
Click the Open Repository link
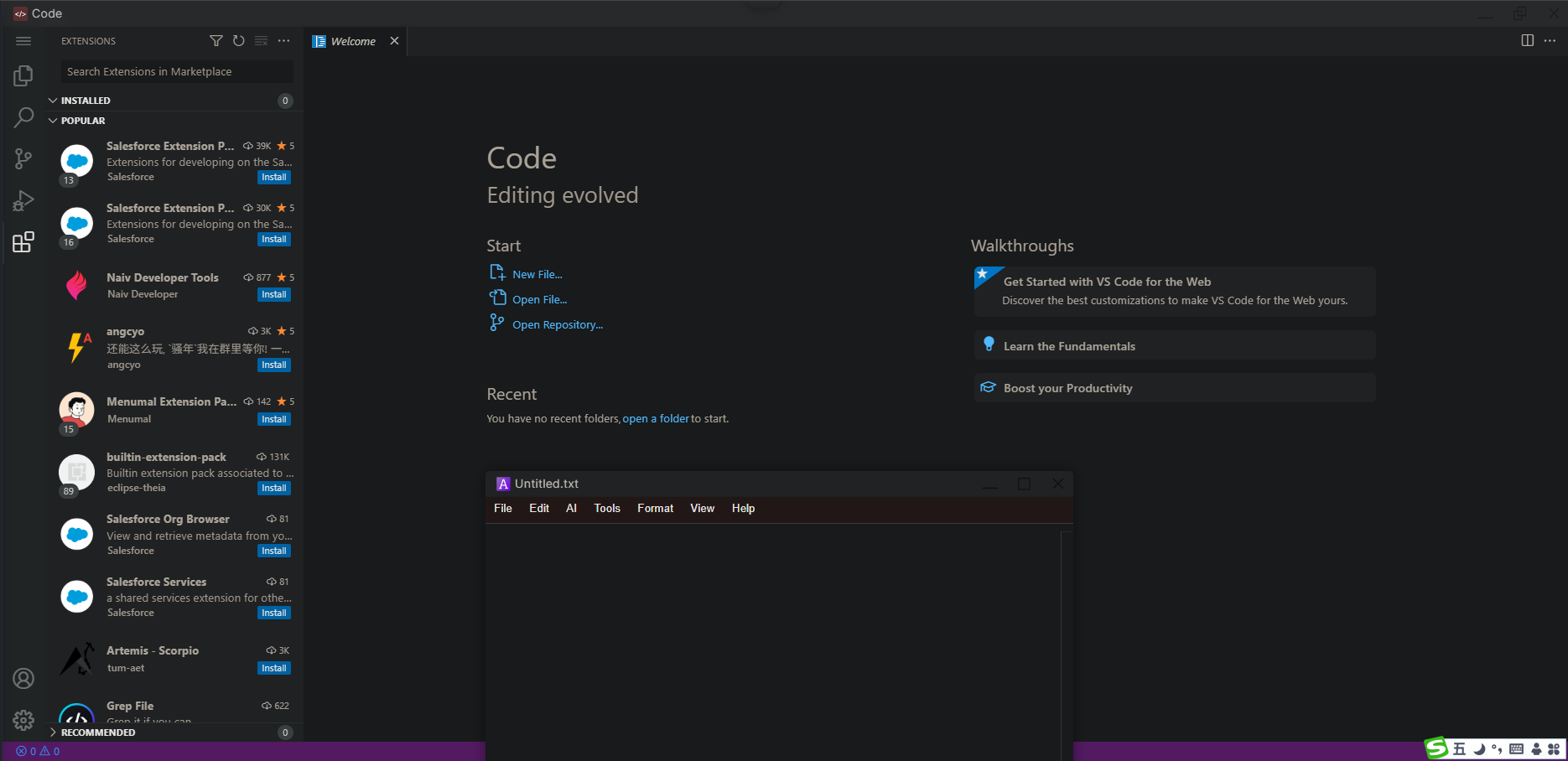point(557,325)
